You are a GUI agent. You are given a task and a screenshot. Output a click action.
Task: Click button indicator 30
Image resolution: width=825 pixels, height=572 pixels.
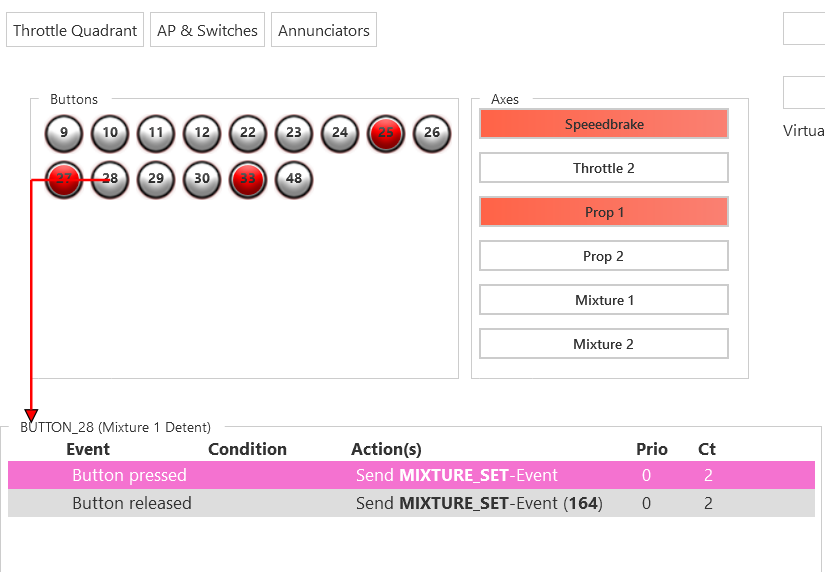(x=202, y=179)
